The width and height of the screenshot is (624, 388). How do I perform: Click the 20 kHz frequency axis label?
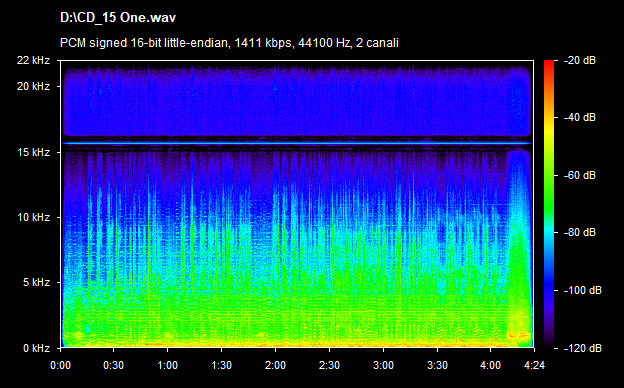(x=33, y=86)
